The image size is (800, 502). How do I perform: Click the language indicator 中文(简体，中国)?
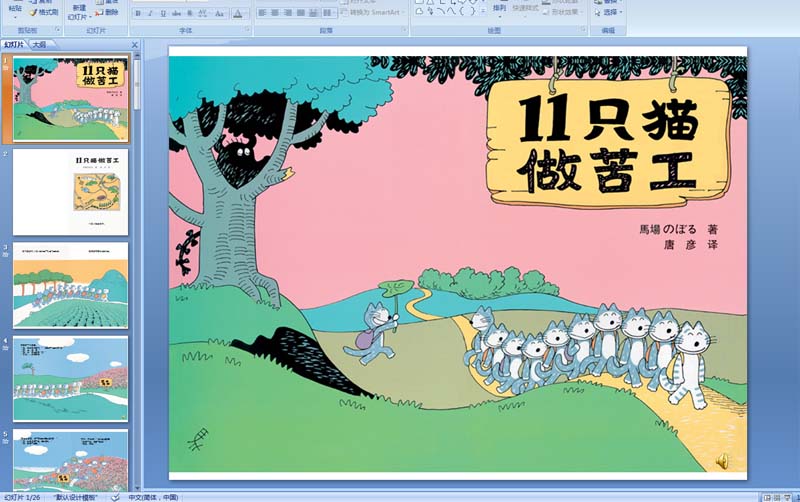(x=153, y=497)
